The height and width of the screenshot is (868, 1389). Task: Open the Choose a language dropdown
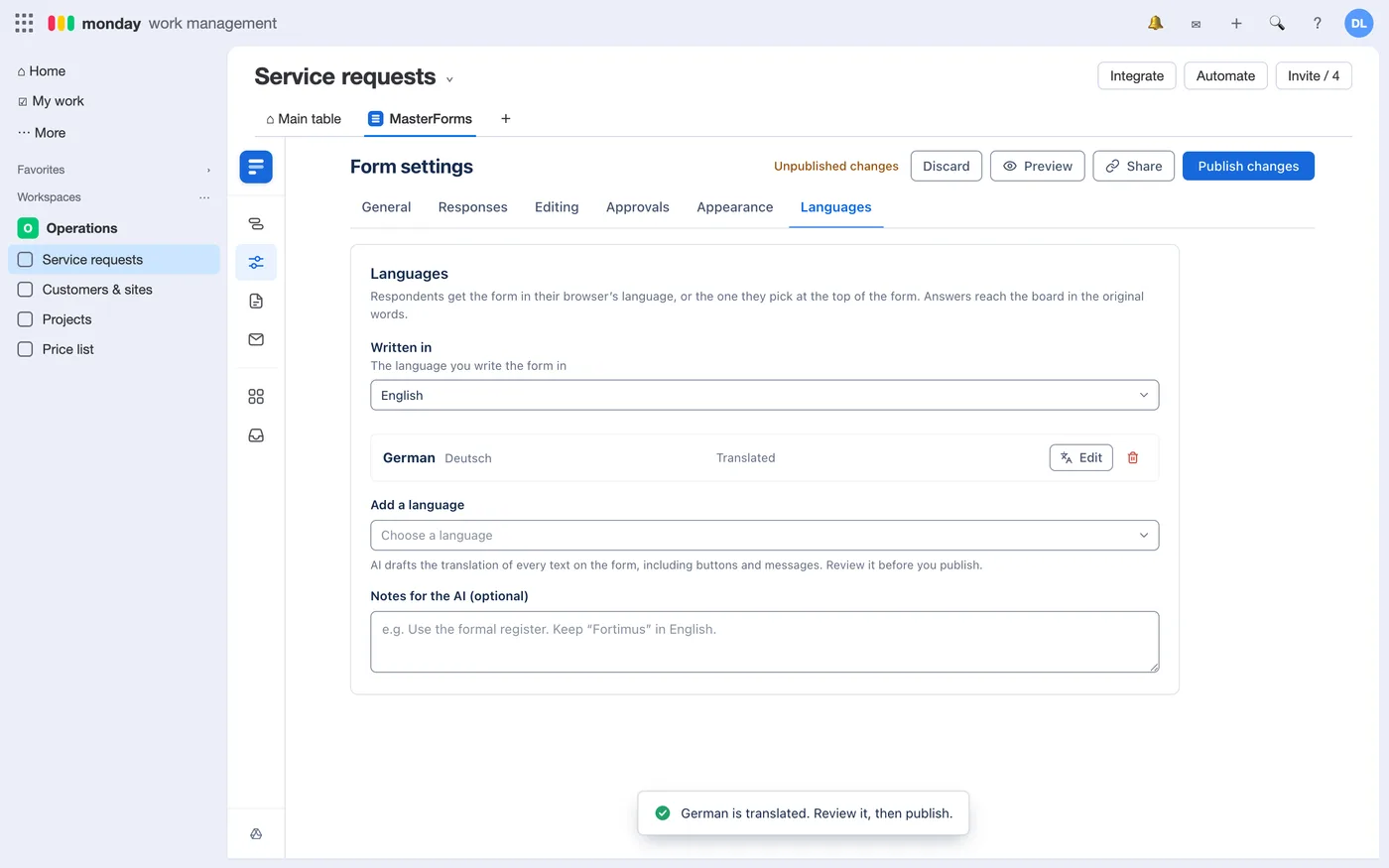765,536
